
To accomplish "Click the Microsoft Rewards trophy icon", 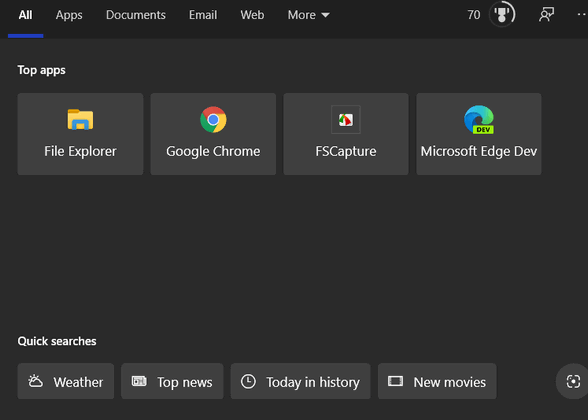I will [502, 15].
